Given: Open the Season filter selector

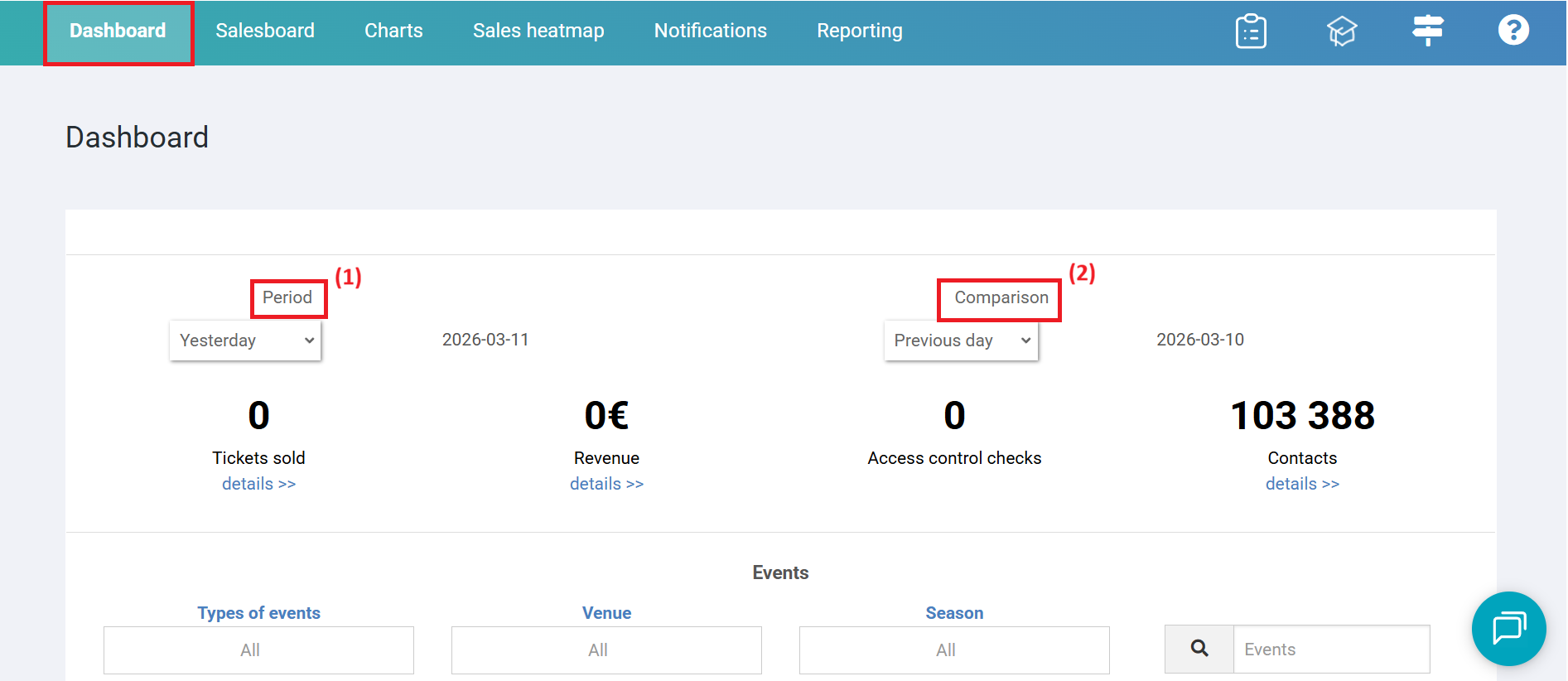Looking at the screenshot, I should click(954, 650).
